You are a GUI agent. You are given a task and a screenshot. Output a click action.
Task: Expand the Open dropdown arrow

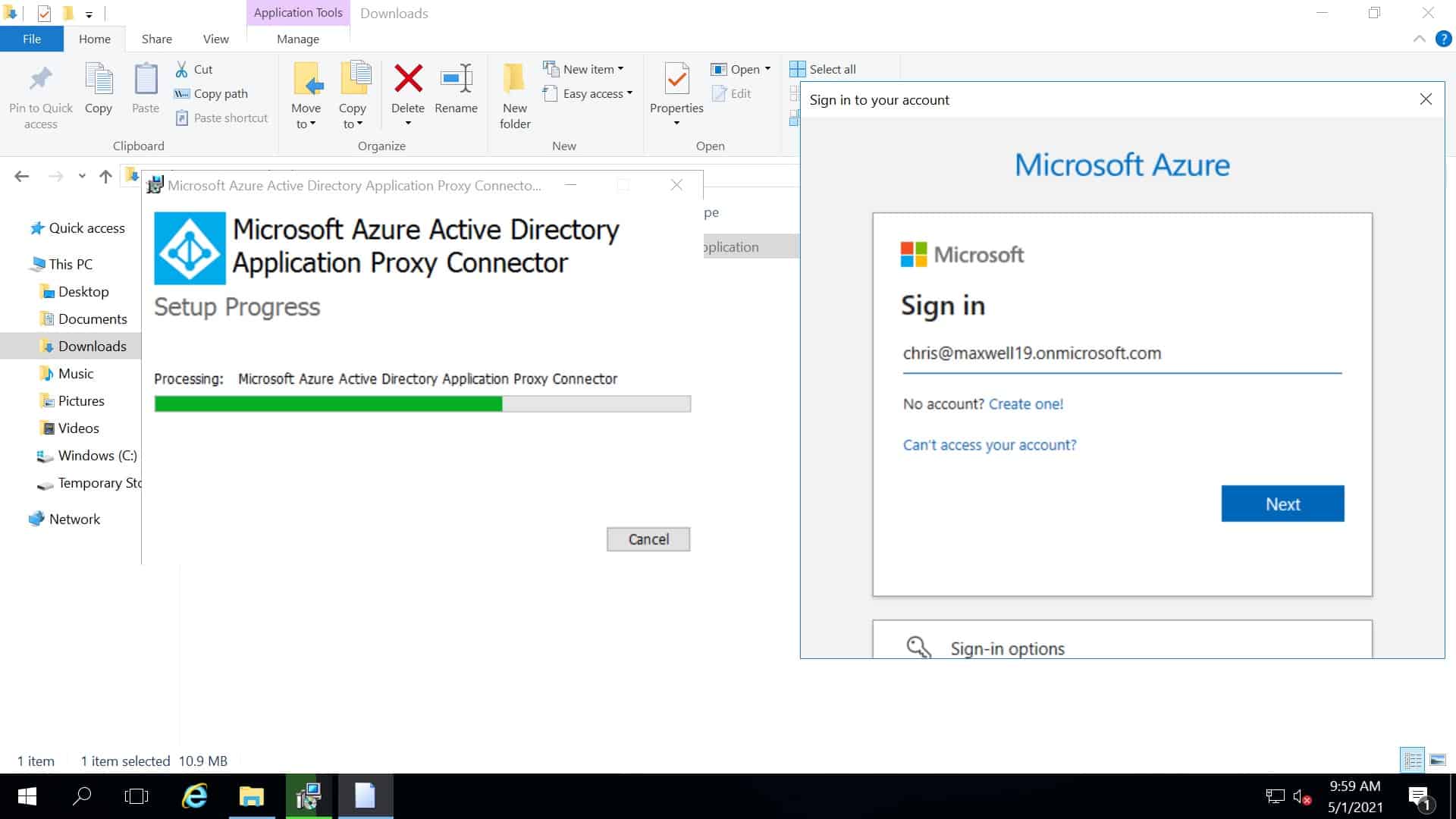click(x=767, y=69)
